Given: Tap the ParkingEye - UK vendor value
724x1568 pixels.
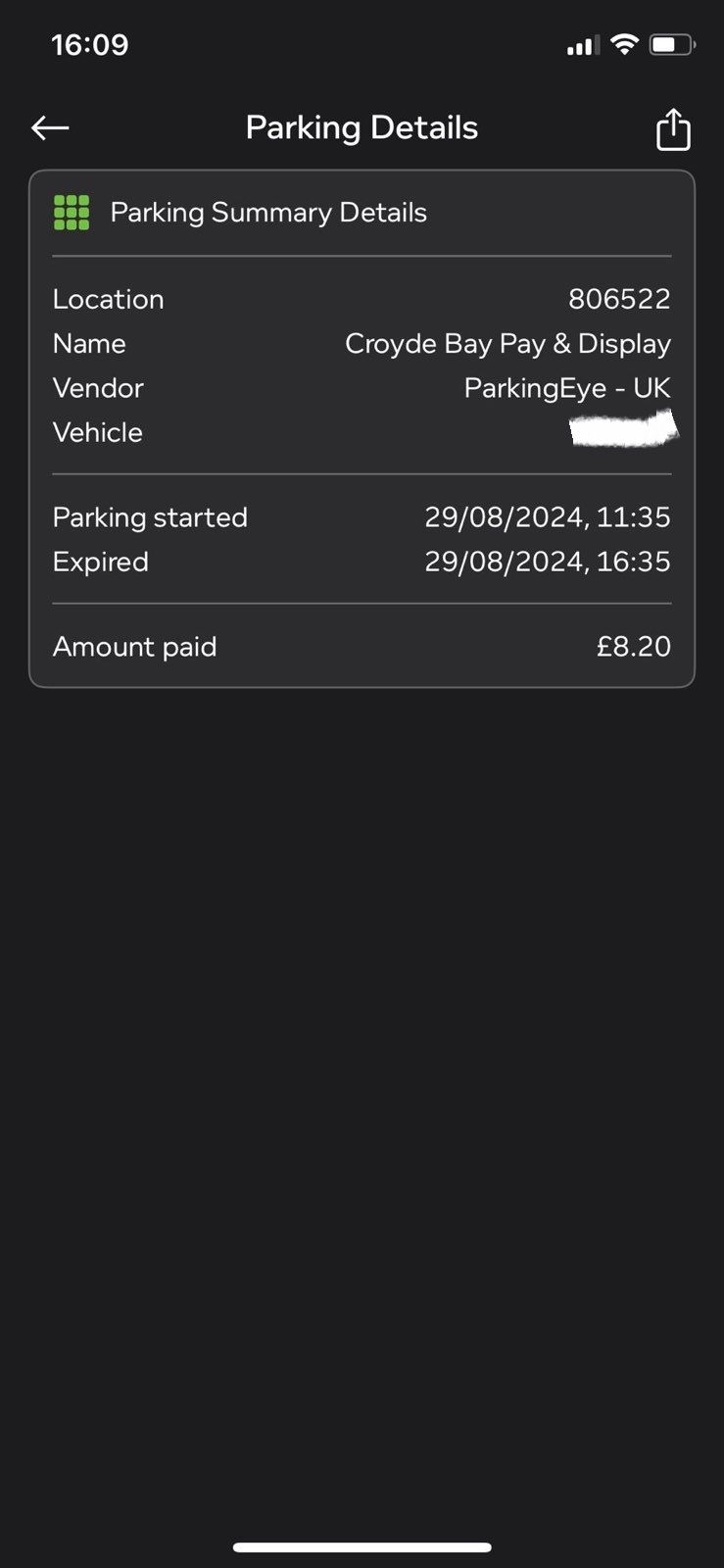Looking at the screenshot, I should (567, 388).
